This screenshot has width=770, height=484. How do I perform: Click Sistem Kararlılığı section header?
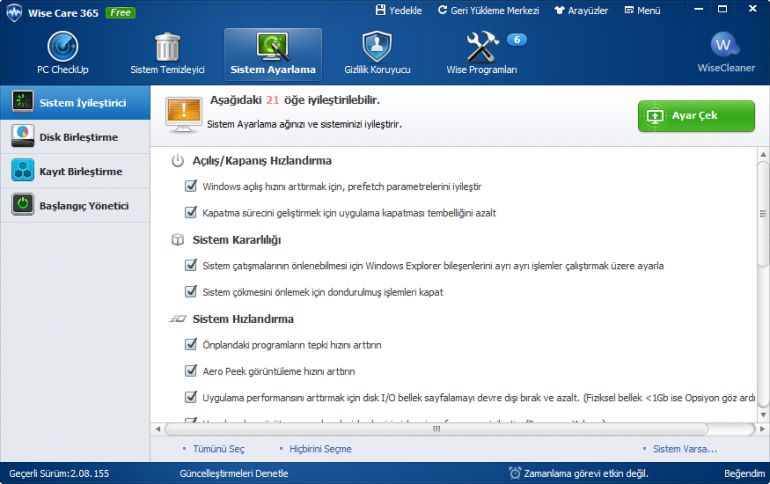point(237,240)
